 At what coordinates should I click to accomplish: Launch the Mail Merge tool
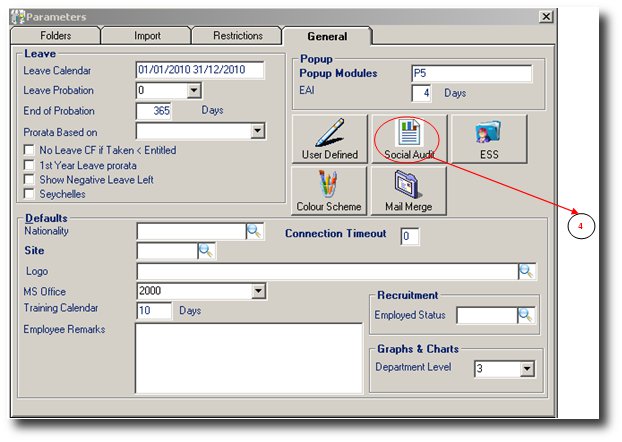(407, 190)
